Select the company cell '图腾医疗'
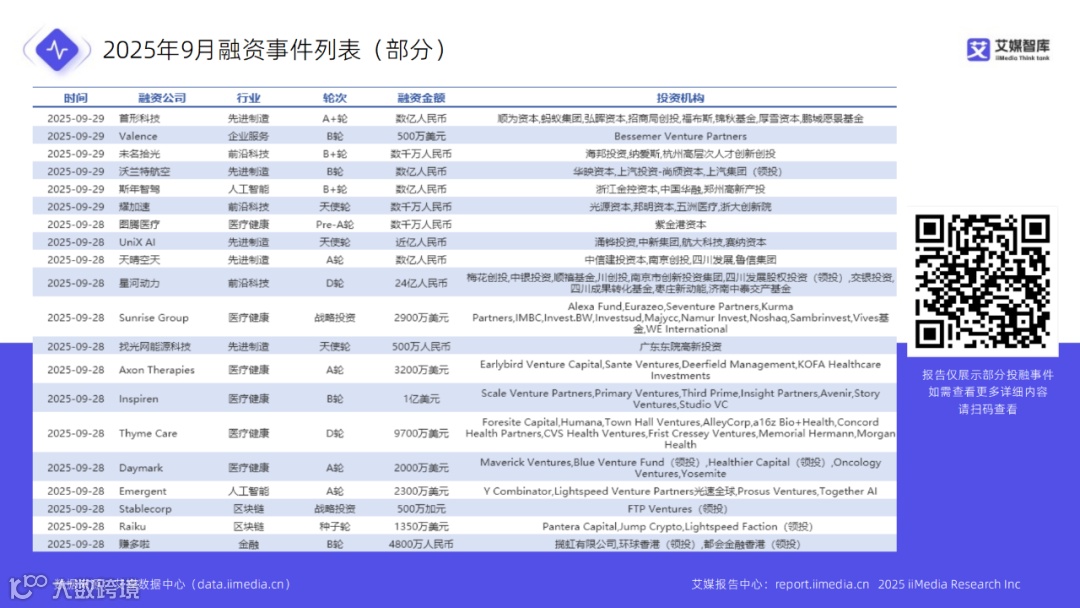The width and height of the screenshot is (1080, 608). (139, 224)
